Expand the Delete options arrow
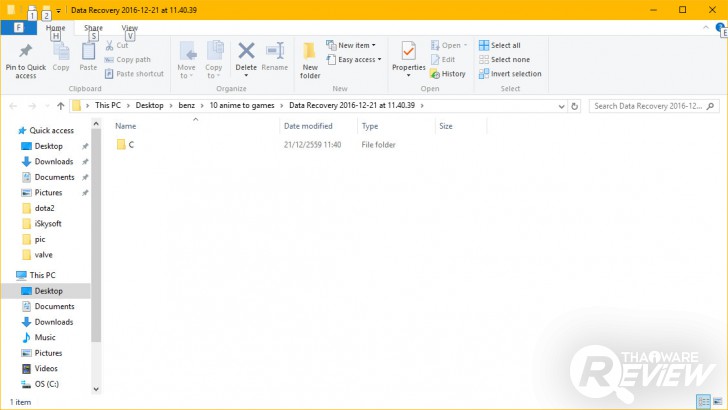This screenshot has height=410, width=728. point(246,76)
